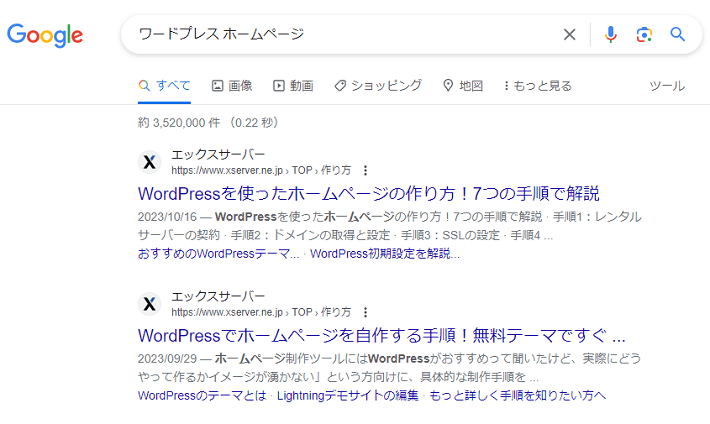Open the three-dot menu of the 自作する手順 result
710x424 pixels.
pyautogui.click(x=365, y=312)
